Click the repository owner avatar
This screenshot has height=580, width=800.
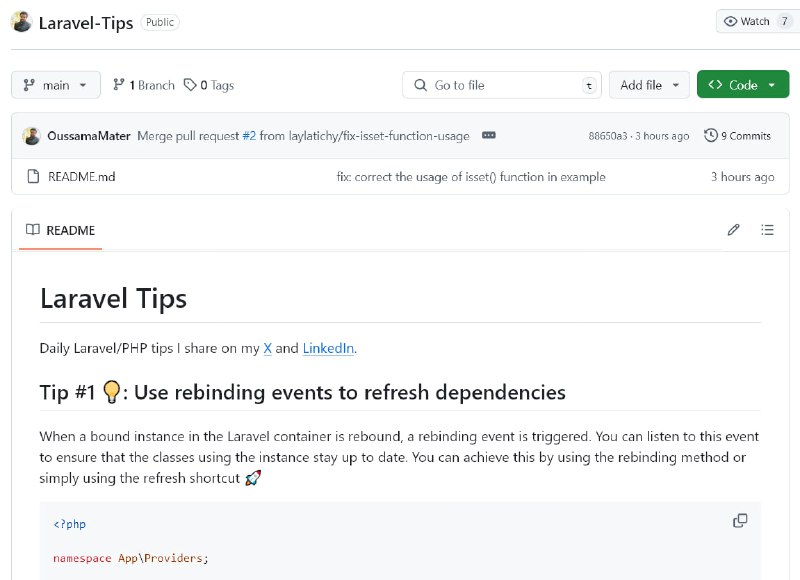tap(21, 22)
